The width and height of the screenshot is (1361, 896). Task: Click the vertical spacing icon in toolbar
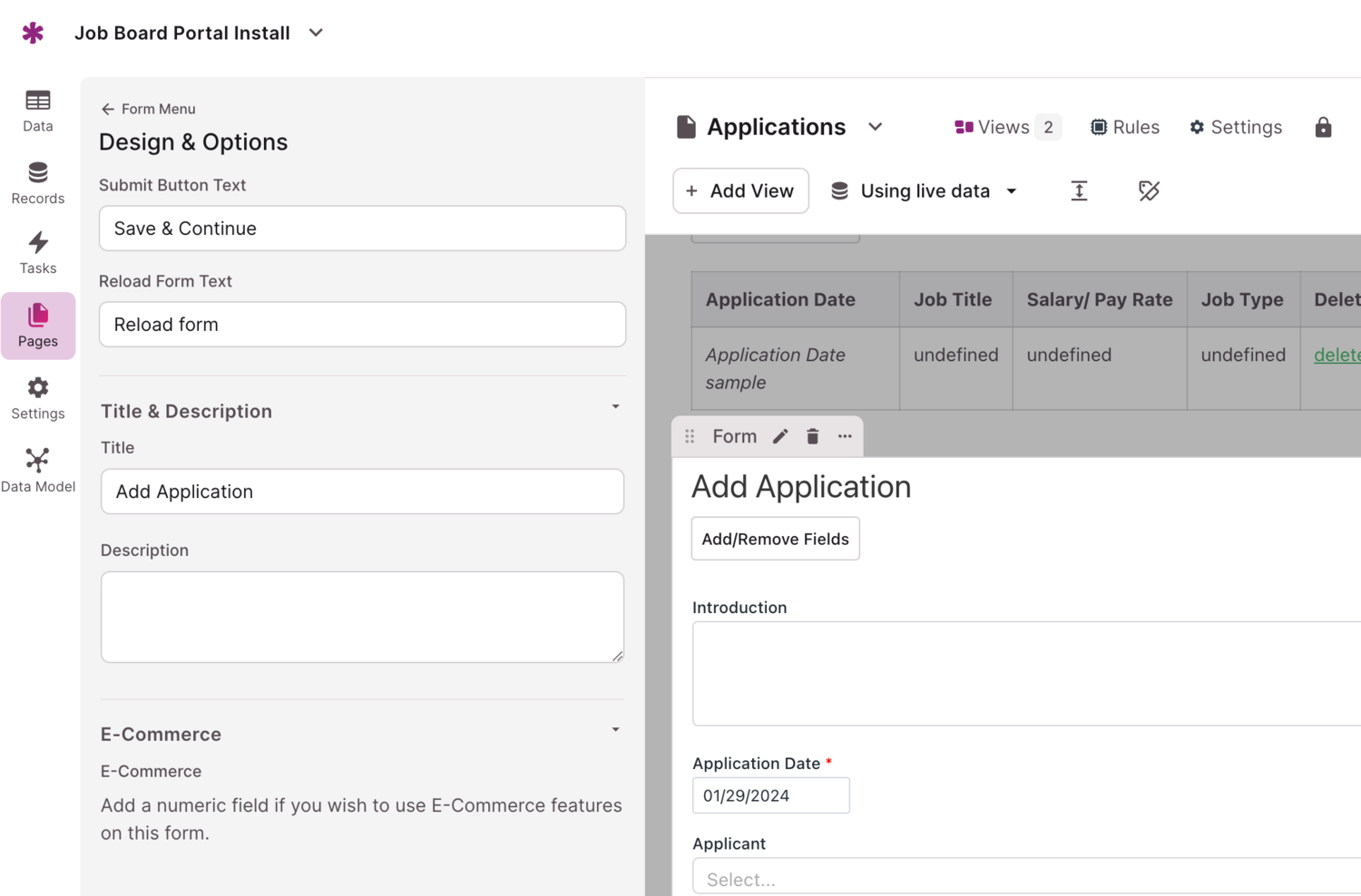(x=1079, y=190)
